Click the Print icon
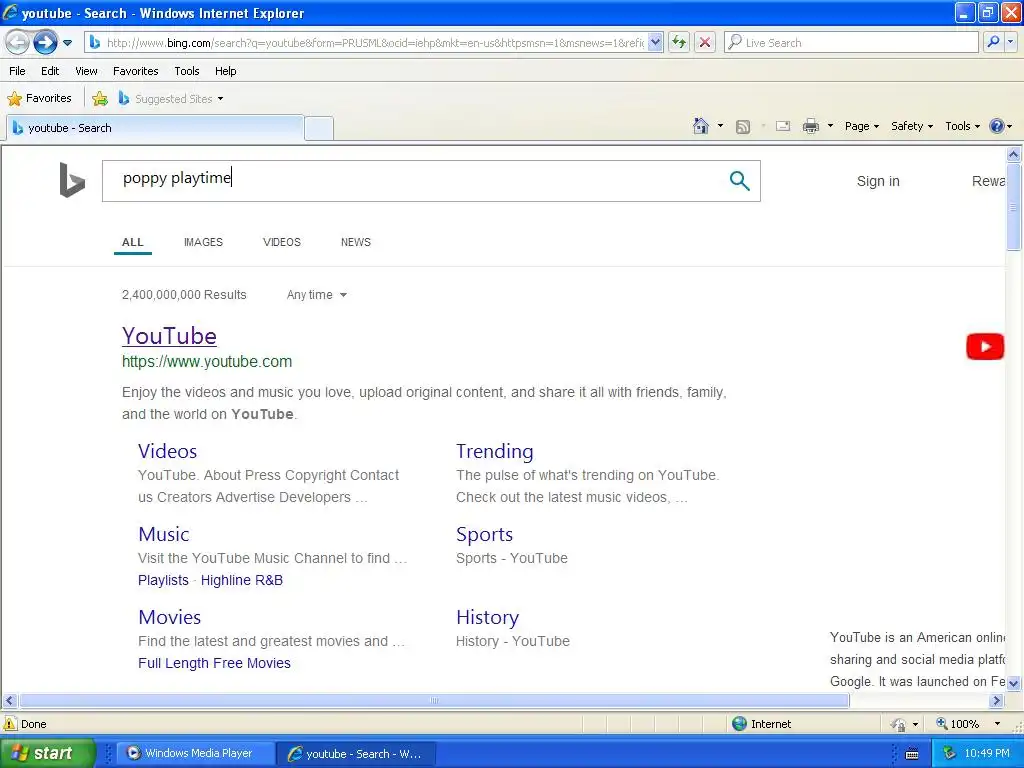The image size is (1024, 768). point(810,126)
